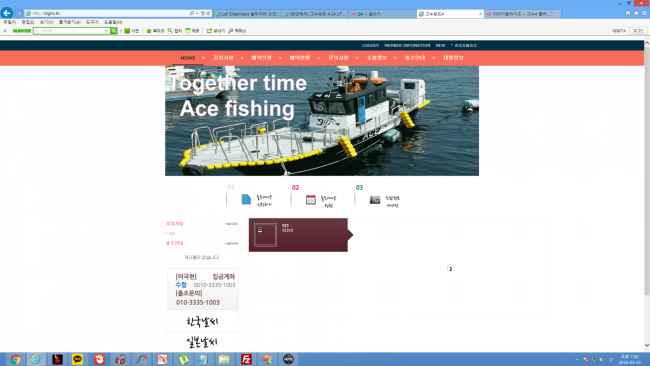Click the camera icon under 03
650x366 pixels.
pos(375,200)
